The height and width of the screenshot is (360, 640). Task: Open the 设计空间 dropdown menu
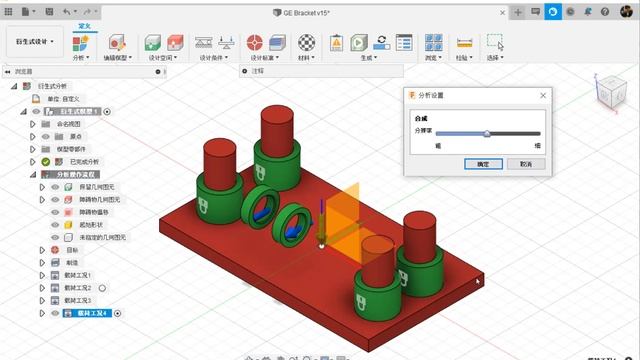(x=163, y=58)
